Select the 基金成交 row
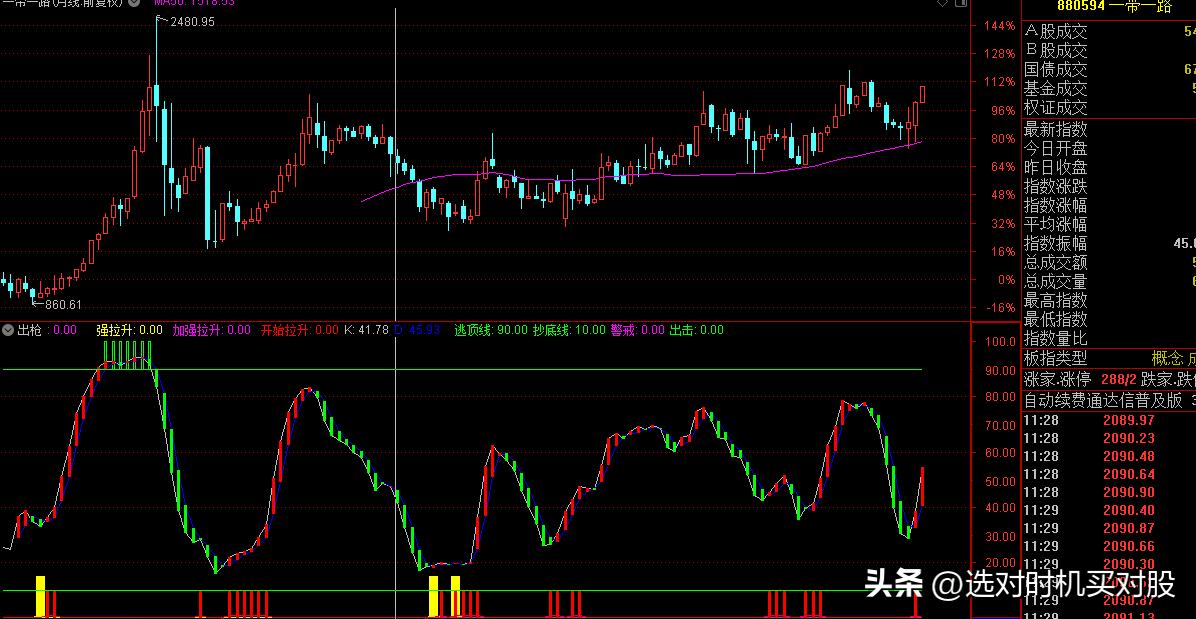Image resolution: width=1196 pixels, height=619 pixels. [1109, 88]
